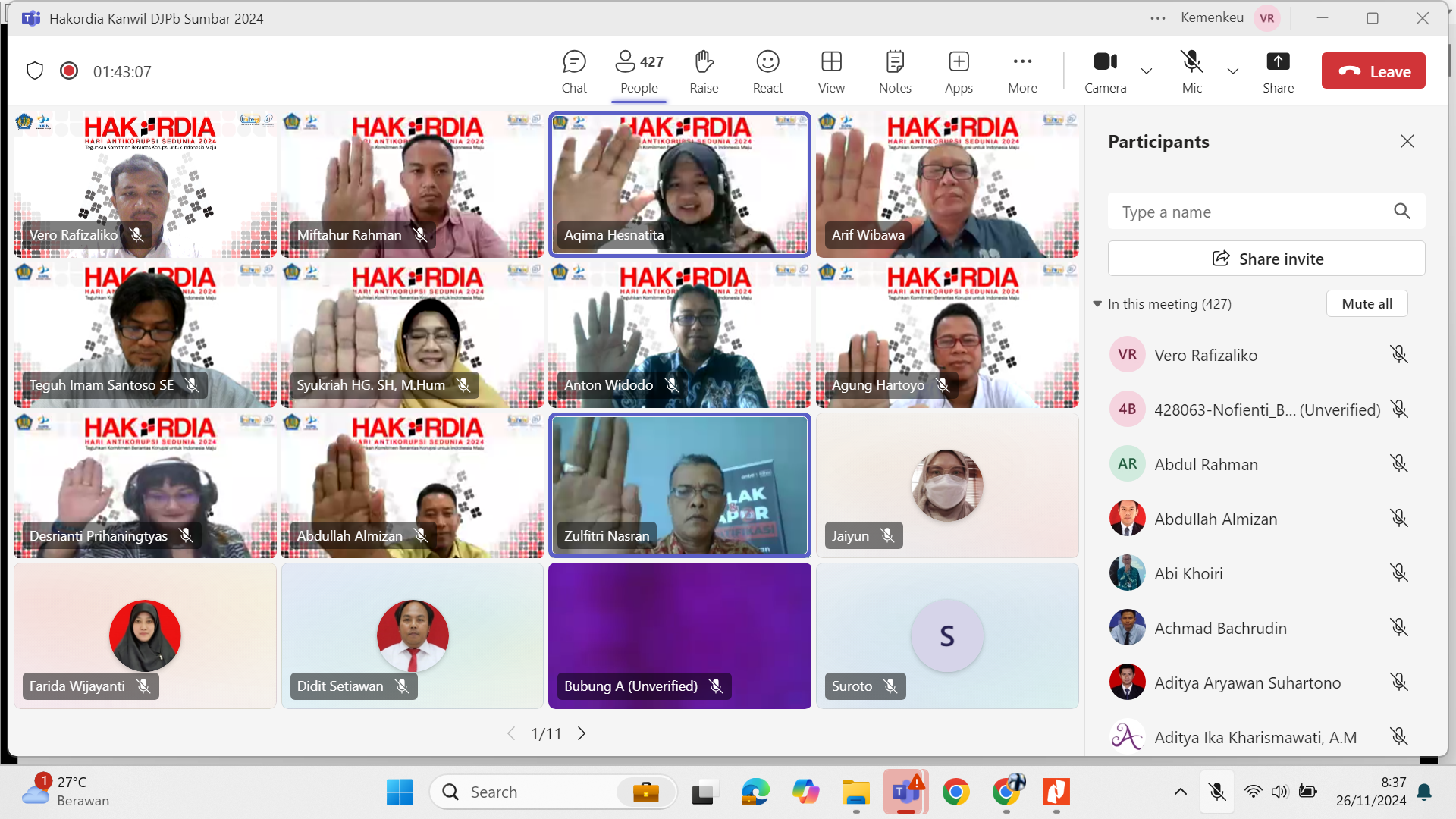
Task: Show hidden system tray icons
Action: [1181, 792]
